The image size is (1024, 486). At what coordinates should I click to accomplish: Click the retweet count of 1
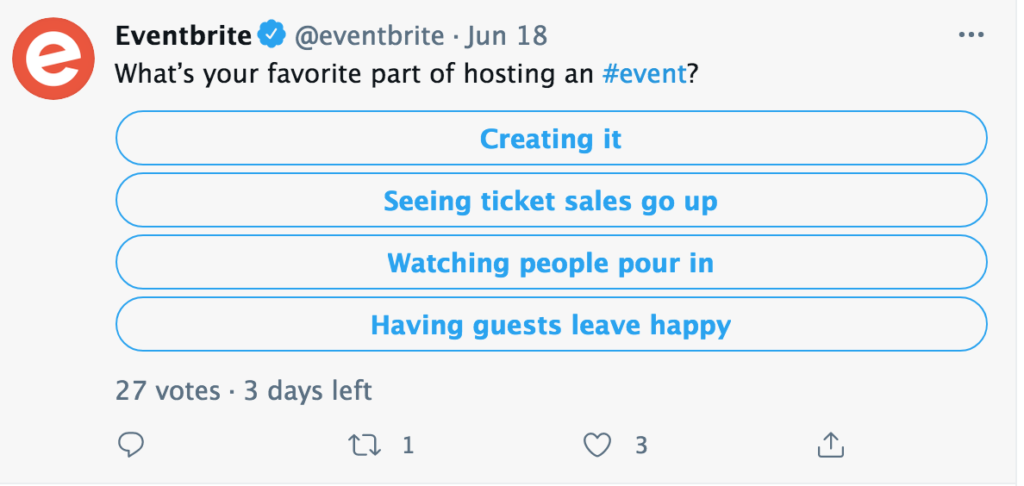coord(408,445)
